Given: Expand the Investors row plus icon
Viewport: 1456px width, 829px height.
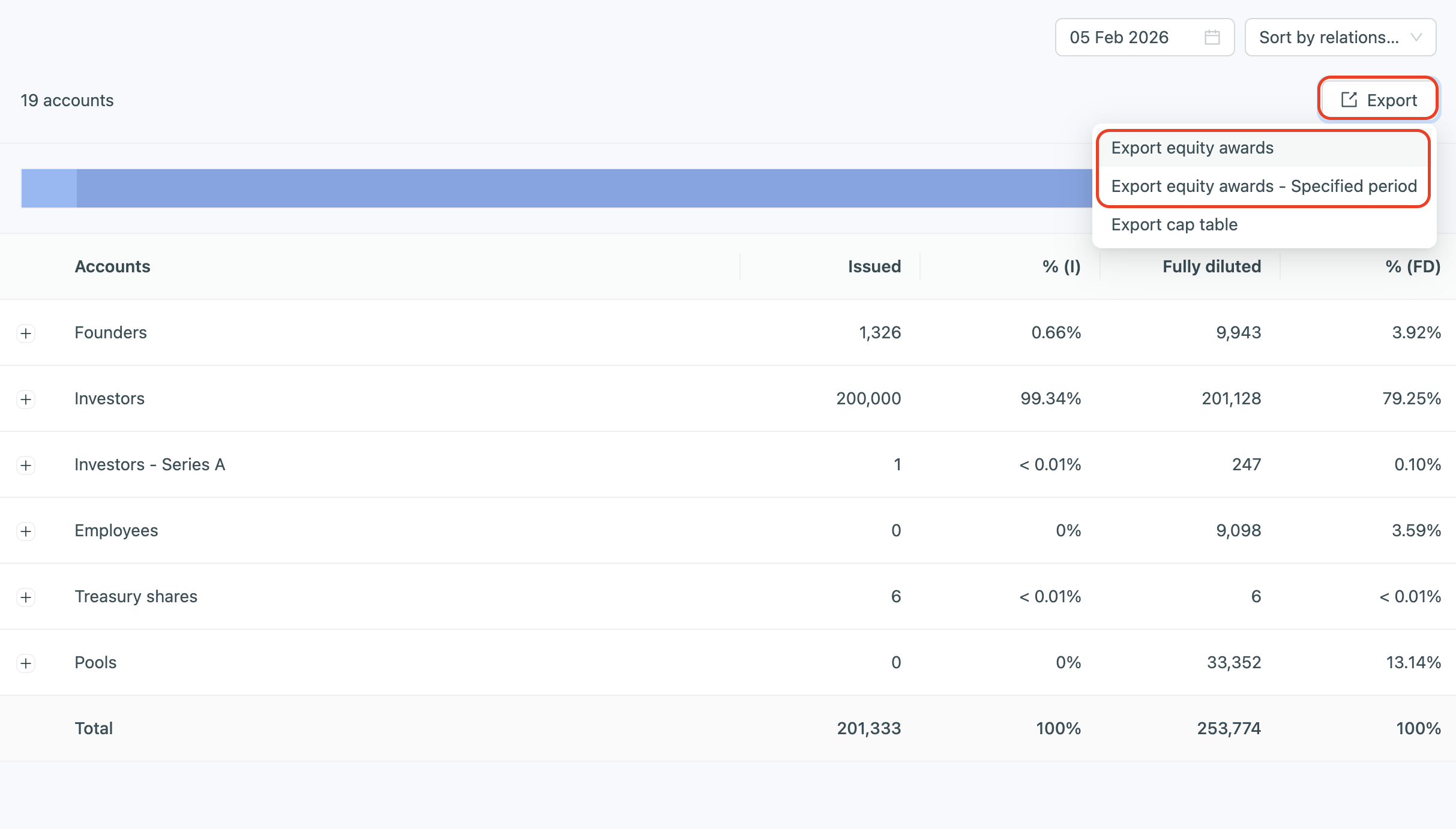Looking at the screenshot, I should (26, 399).
